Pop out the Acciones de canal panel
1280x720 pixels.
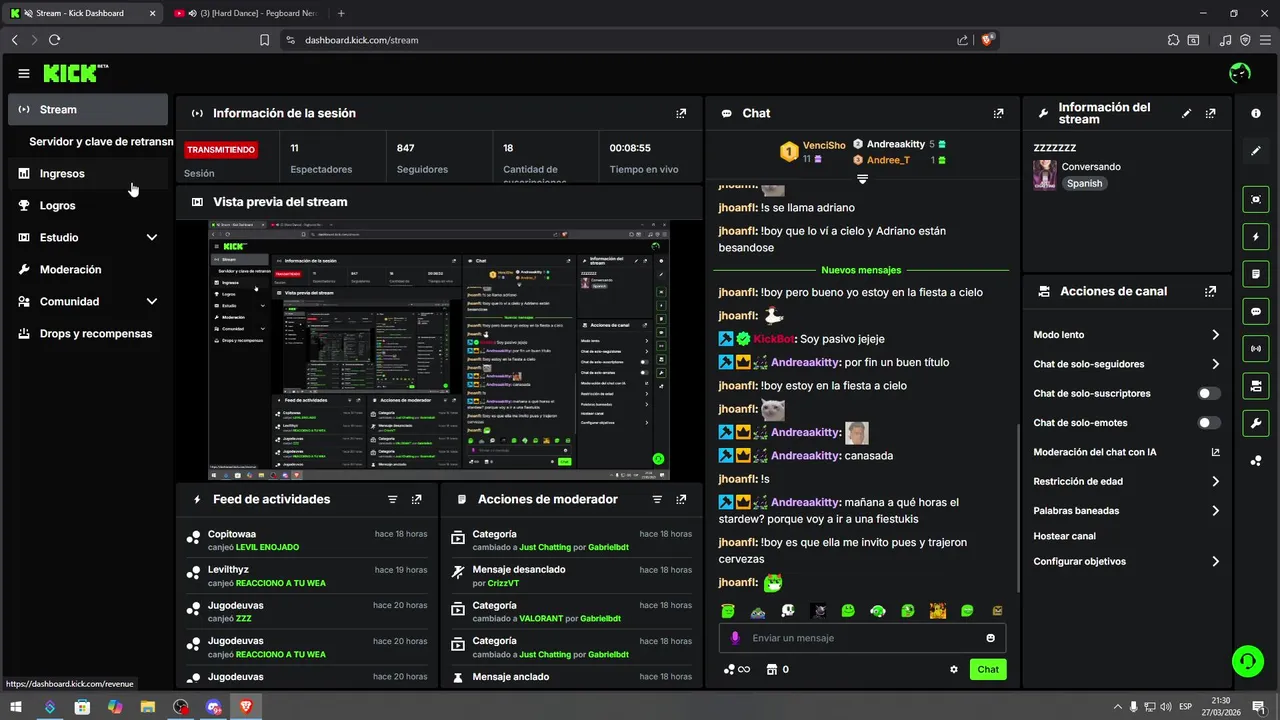click(1211, 292)
